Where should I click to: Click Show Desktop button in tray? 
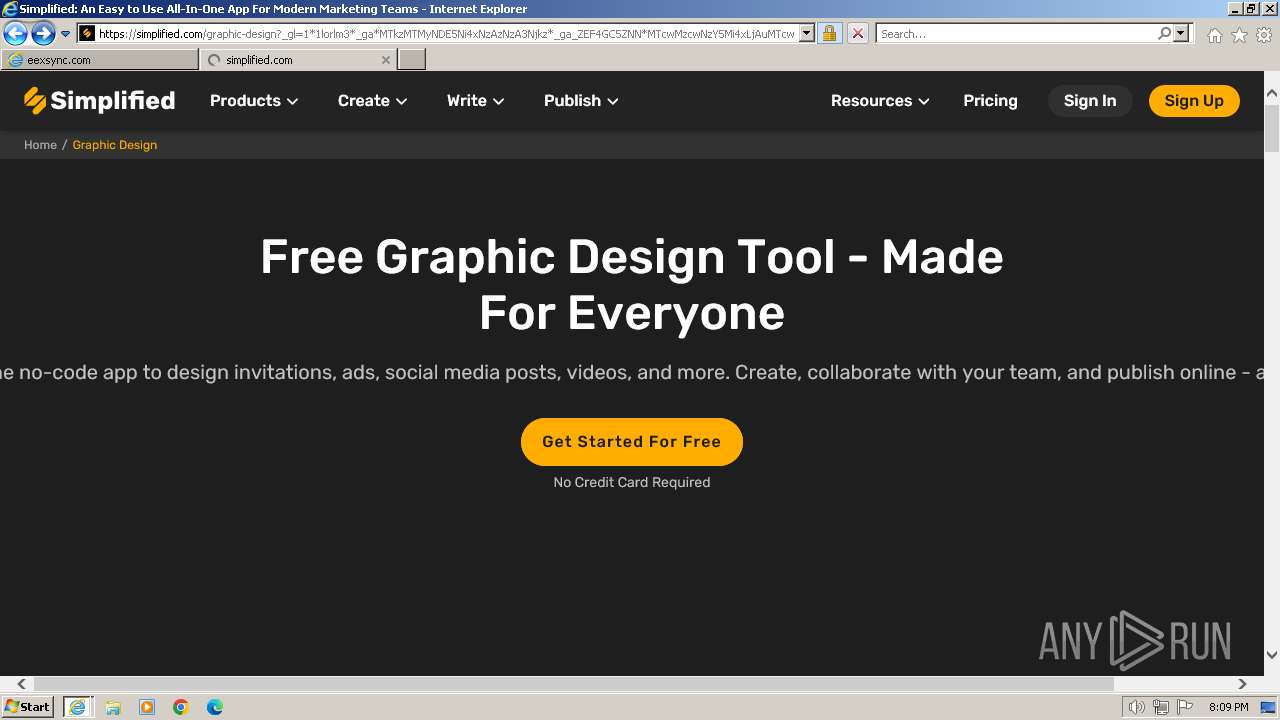[x=1269, y=707]
